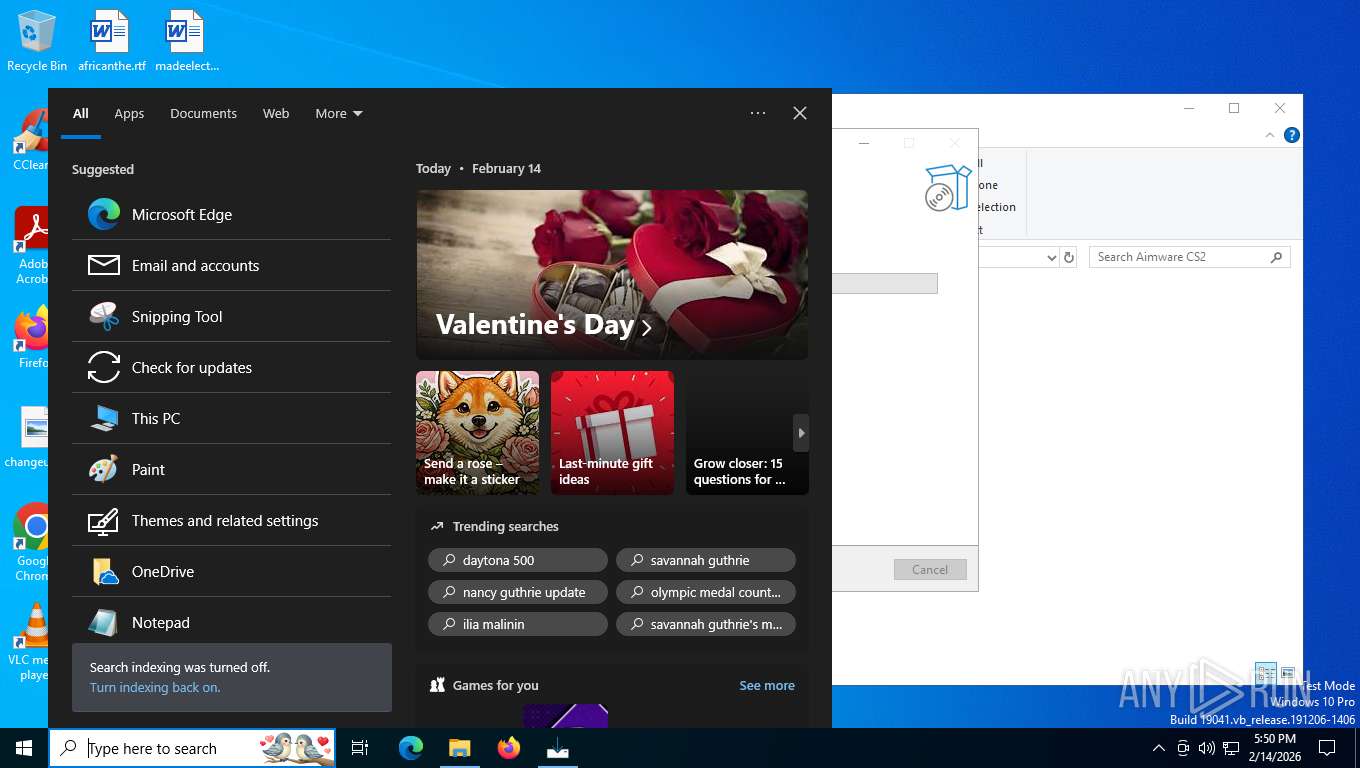This screenshot has width=1360, height=768.
Task: Collapse the Explorer ribbon chevron
Action: (1270, 135)
